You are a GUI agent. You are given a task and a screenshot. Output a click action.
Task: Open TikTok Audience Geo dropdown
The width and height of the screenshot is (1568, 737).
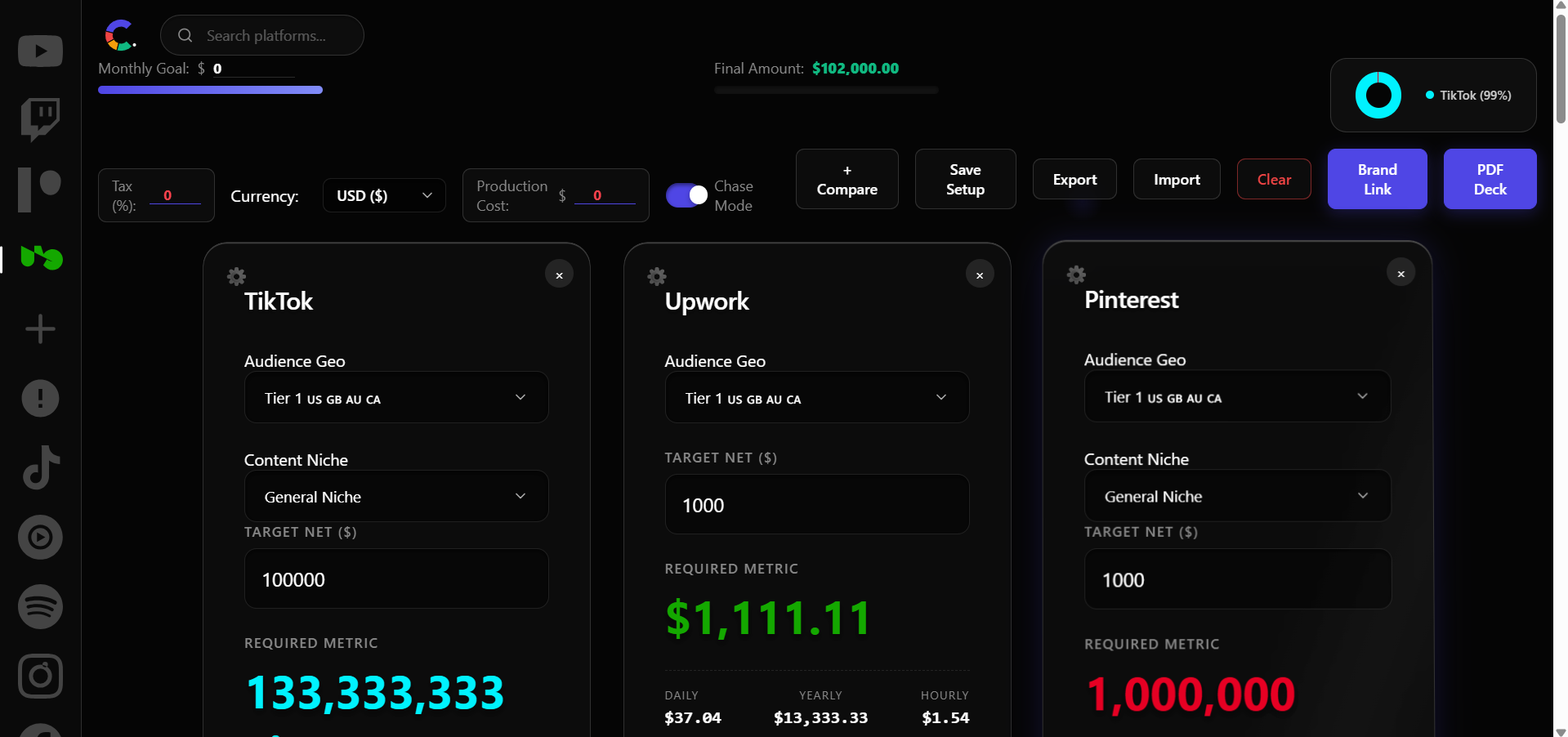pos(396,398)
